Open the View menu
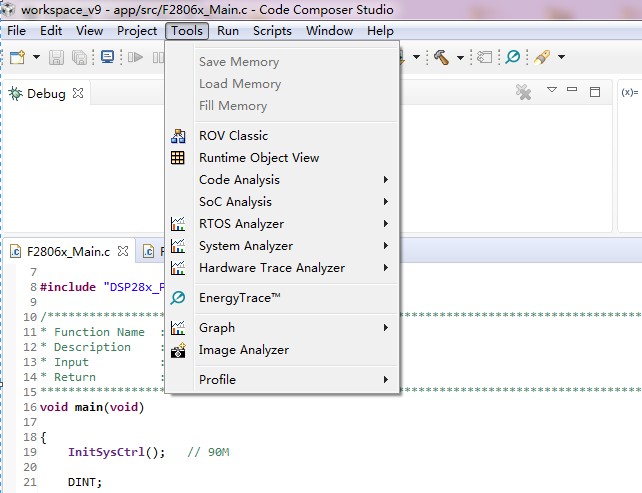Screen dimensions: 642x493 coord(89,31)
